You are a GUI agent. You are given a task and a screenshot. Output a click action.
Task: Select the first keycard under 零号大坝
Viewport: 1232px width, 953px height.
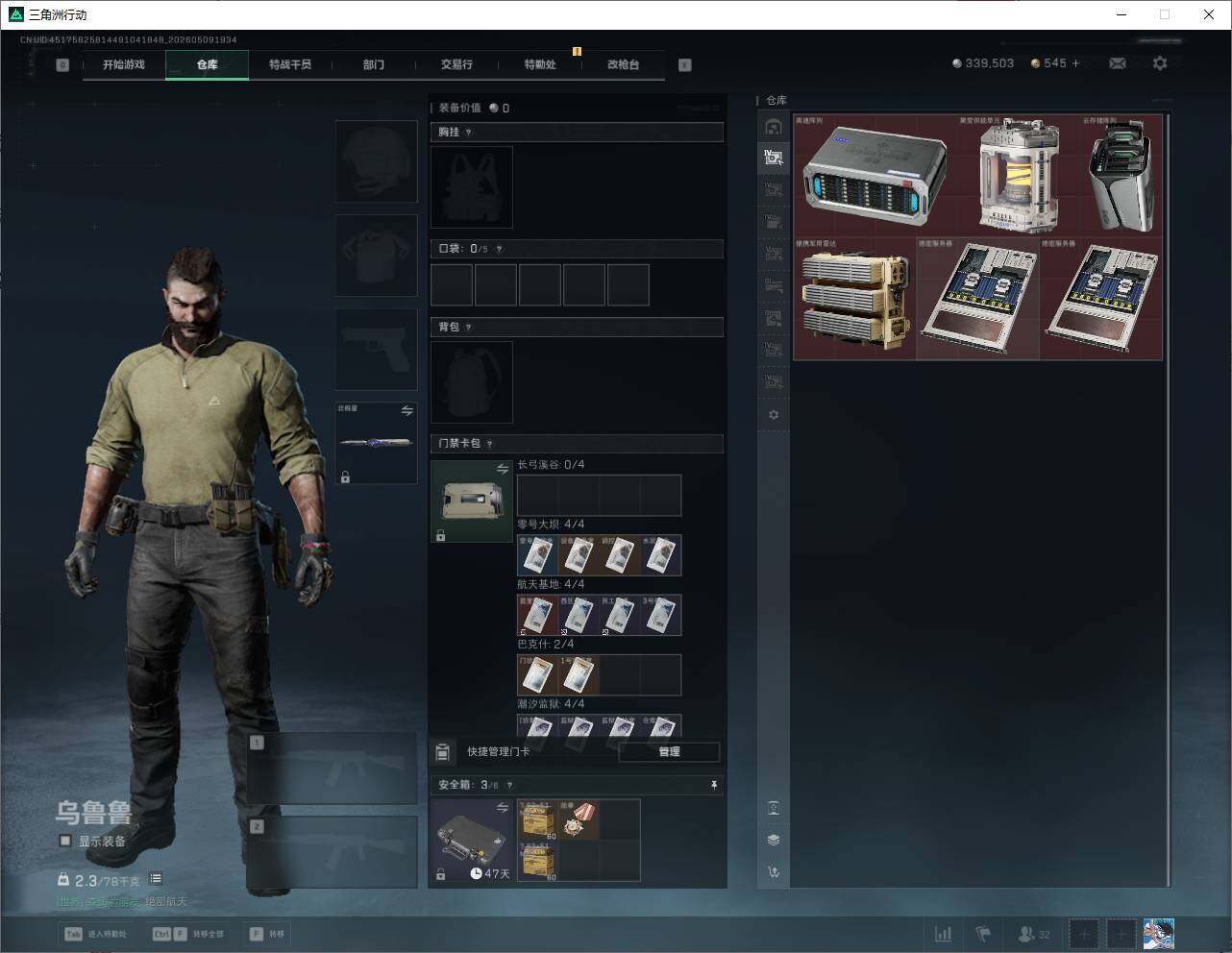tap(538, 555)
